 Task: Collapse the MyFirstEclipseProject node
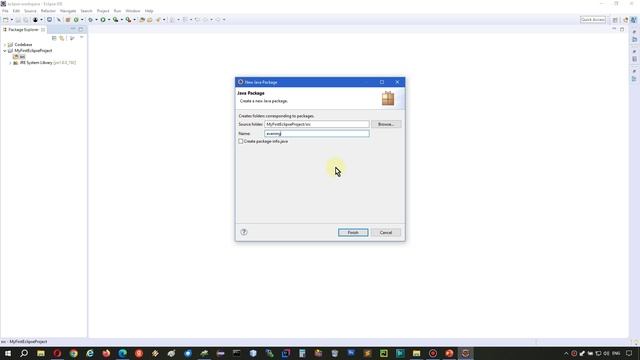(5, 51)
